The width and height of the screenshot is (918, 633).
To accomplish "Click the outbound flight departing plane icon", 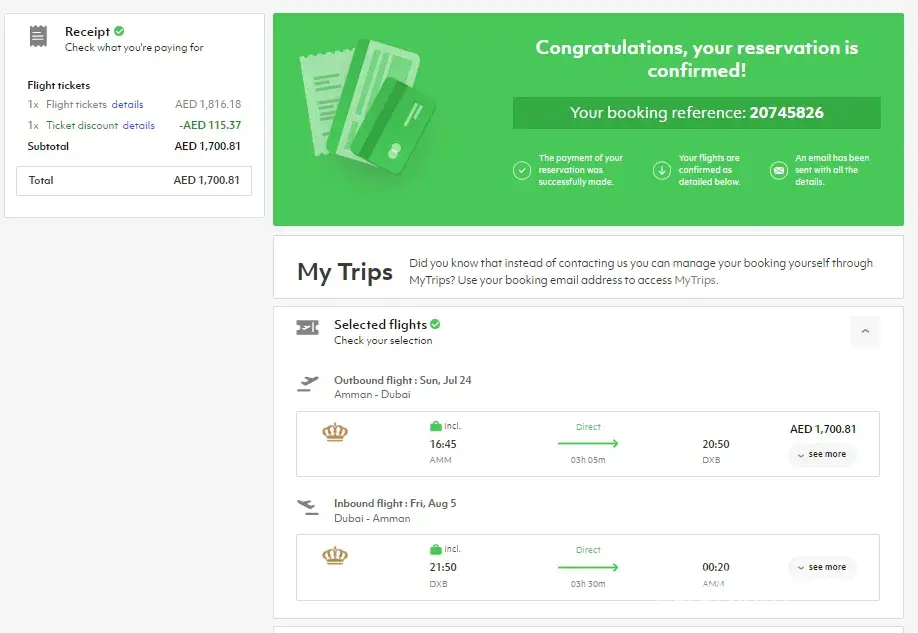I will [x=308, y=383].
